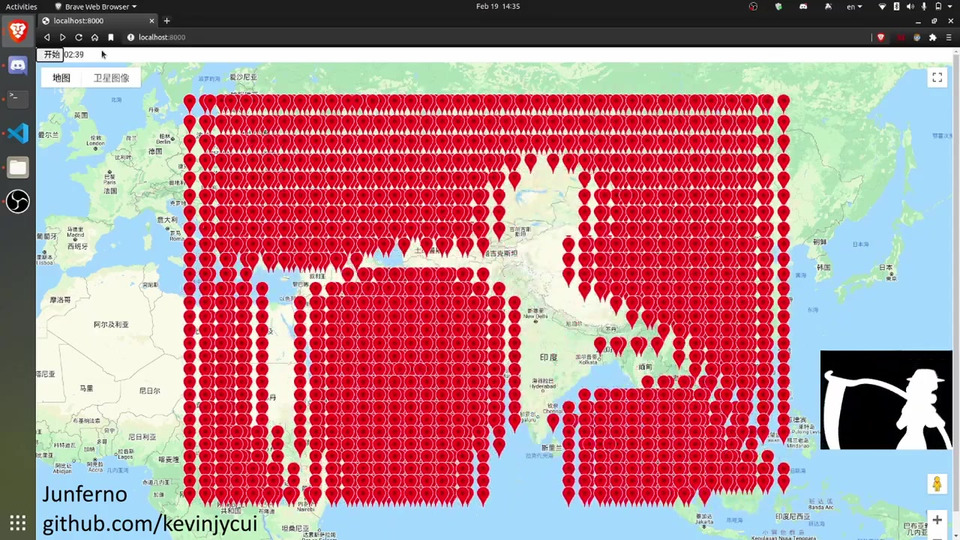Click the silhouette video overlay thumbnail

886,400
